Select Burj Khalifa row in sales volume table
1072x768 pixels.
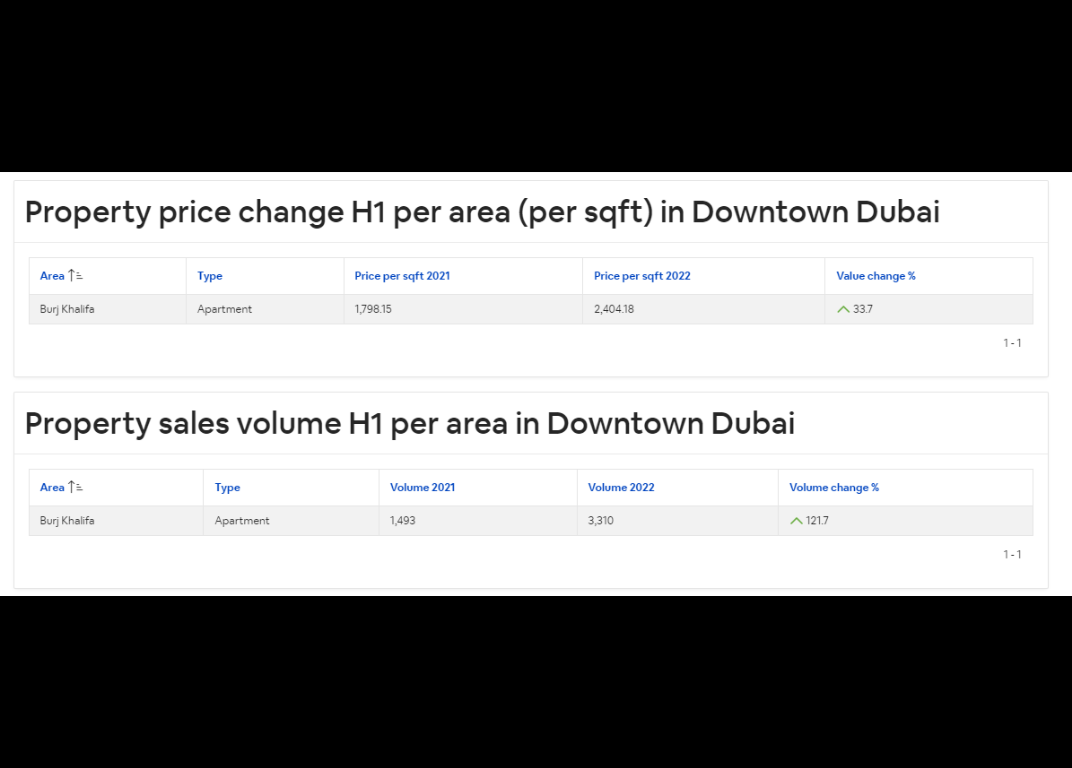[67, 521]
